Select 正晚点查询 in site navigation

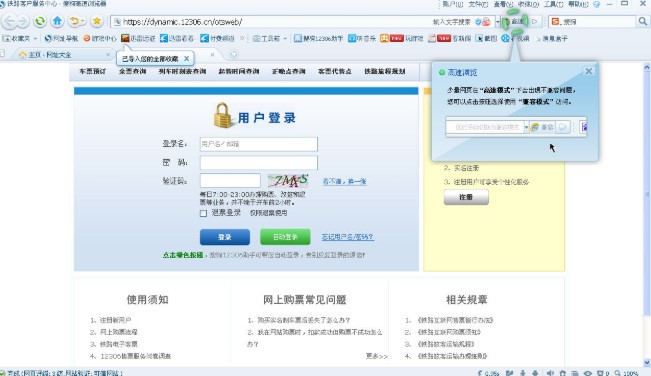(x=289, y=71)
